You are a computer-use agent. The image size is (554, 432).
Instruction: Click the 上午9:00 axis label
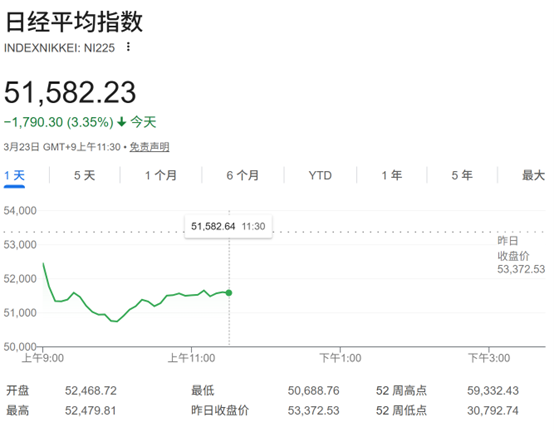(43, 358)
